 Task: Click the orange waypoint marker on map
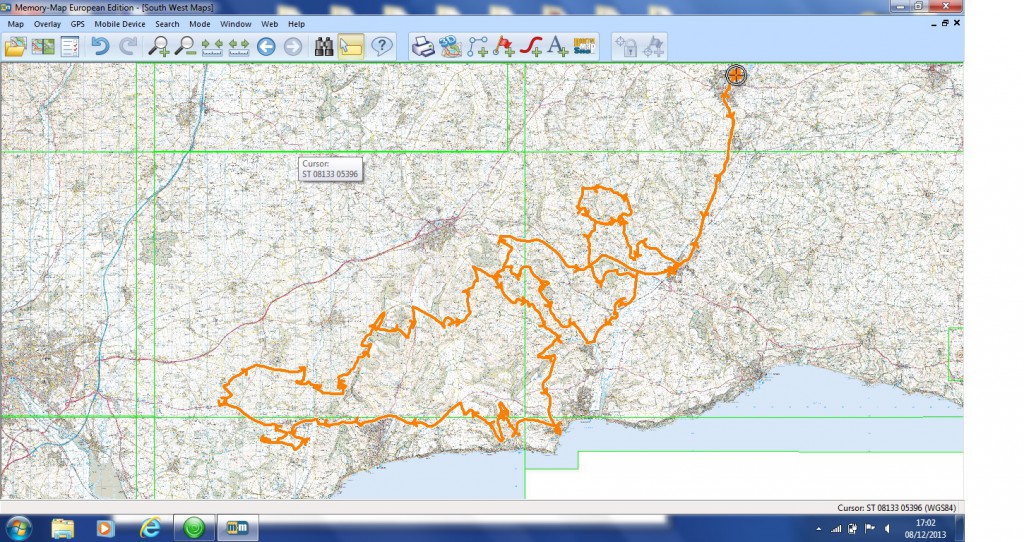pos(736,75)
